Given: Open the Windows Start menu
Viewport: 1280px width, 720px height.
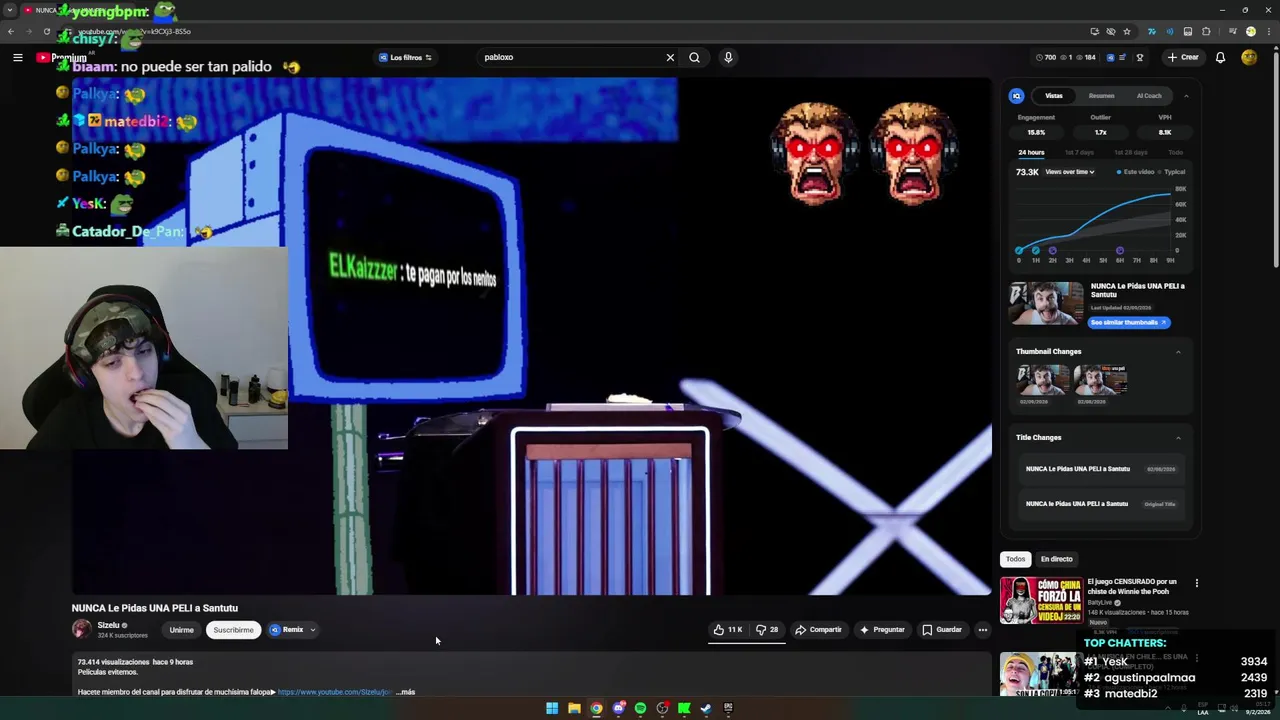Looking at the screenshot, I should [552, 708].
